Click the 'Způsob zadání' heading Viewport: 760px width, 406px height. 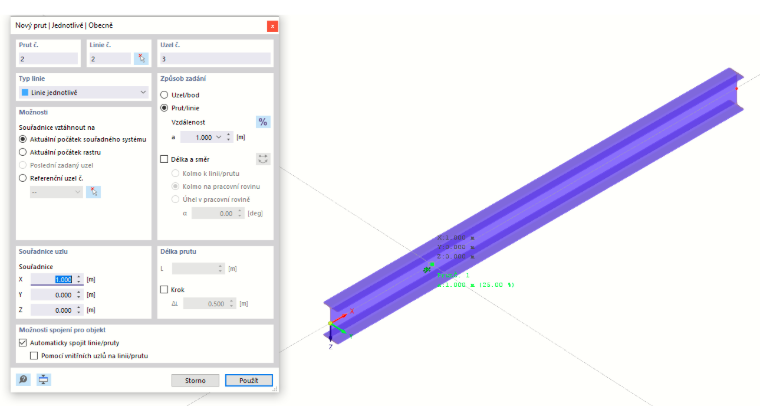[x=183, y=78]
